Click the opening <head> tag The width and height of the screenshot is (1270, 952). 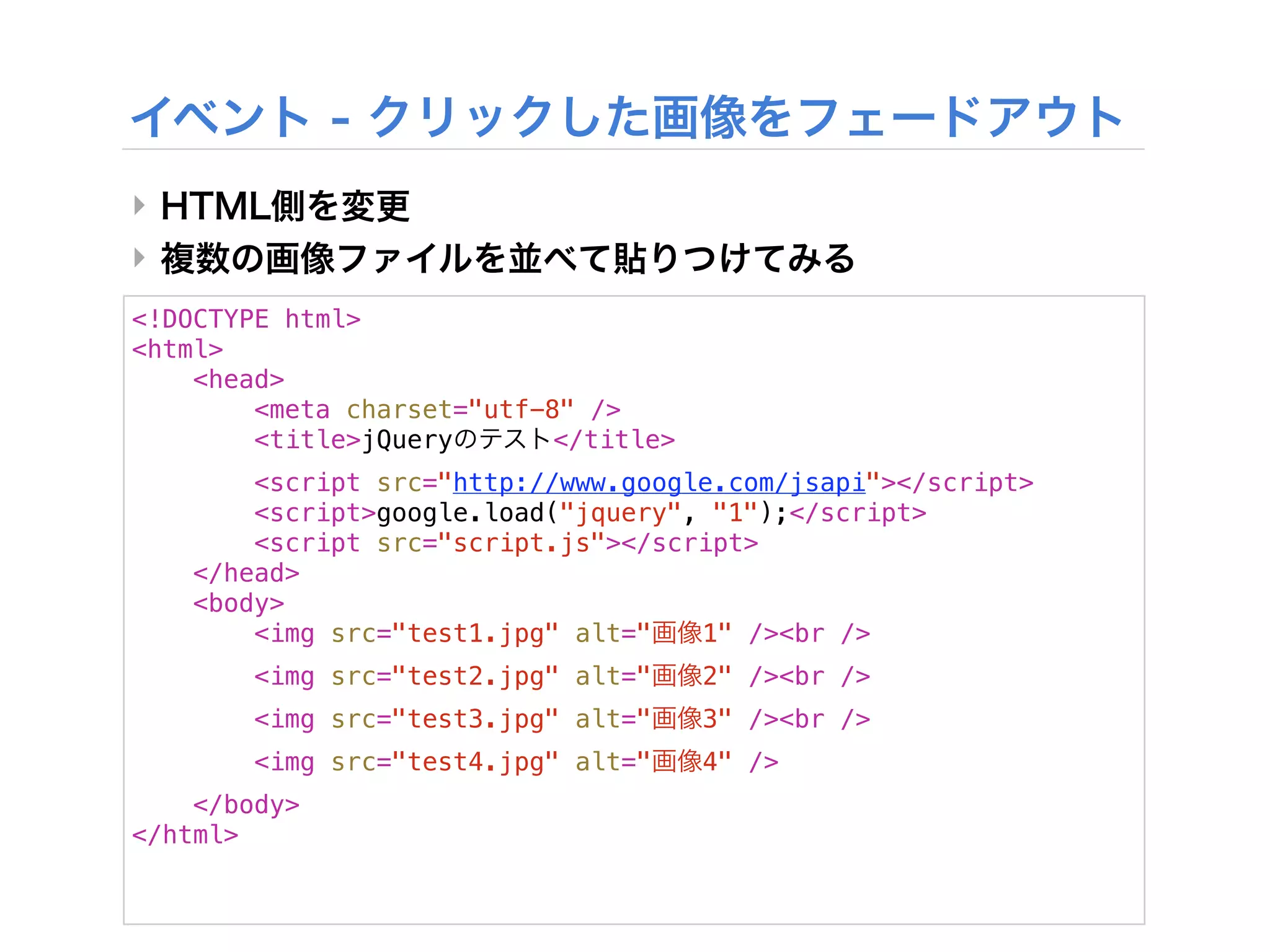(239, 380)
